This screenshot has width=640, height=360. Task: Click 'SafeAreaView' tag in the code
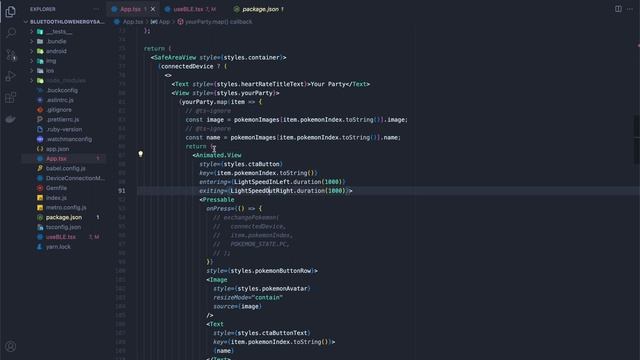coord(175,58)
